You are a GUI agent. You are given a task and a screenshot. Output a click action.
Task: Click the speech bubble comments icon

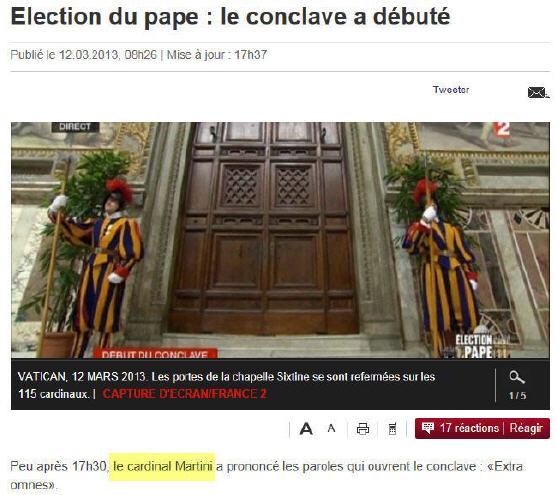point(428,427)
